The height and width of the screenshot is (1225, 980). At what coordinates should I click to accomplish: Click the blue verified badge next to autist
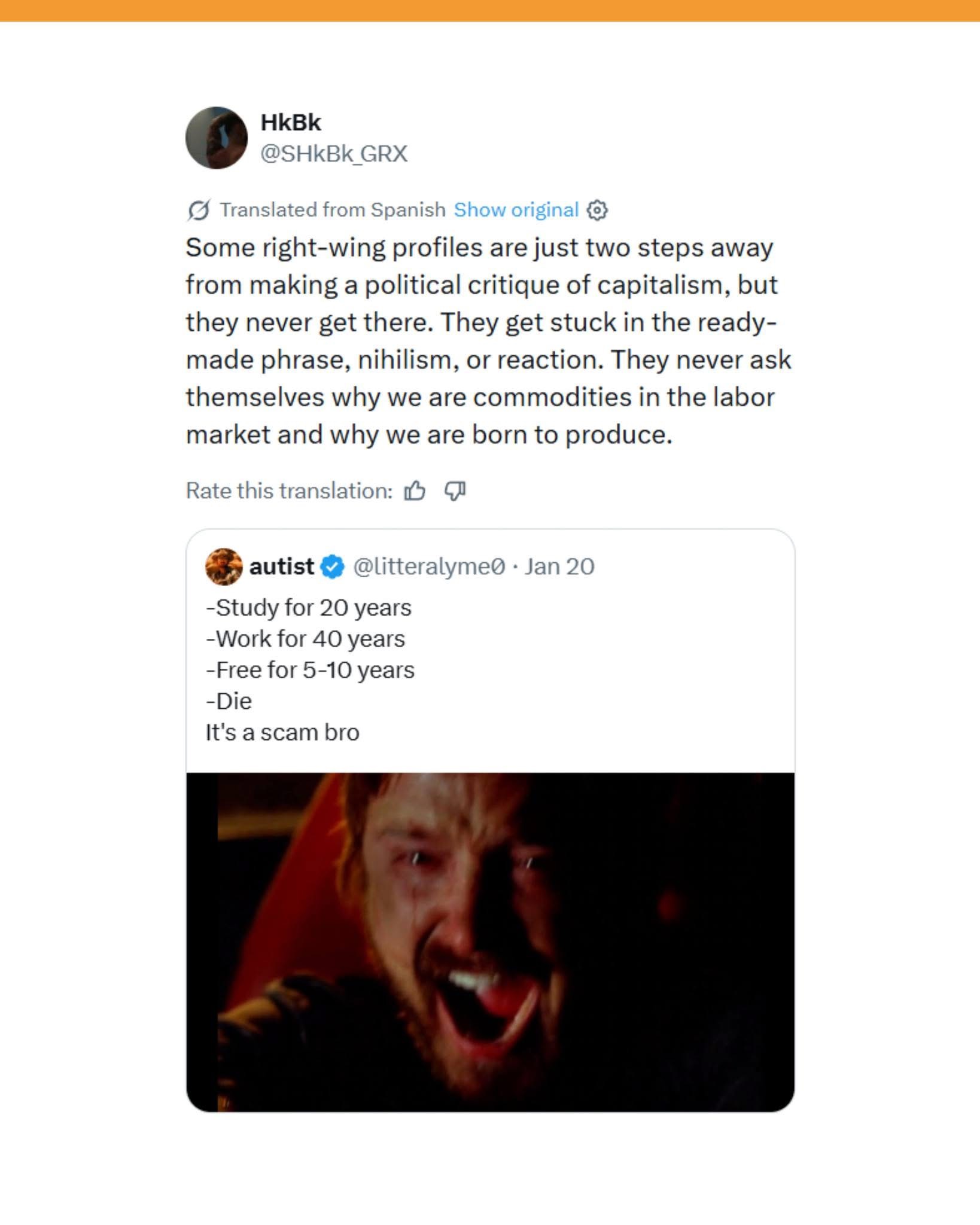[333, 566]
